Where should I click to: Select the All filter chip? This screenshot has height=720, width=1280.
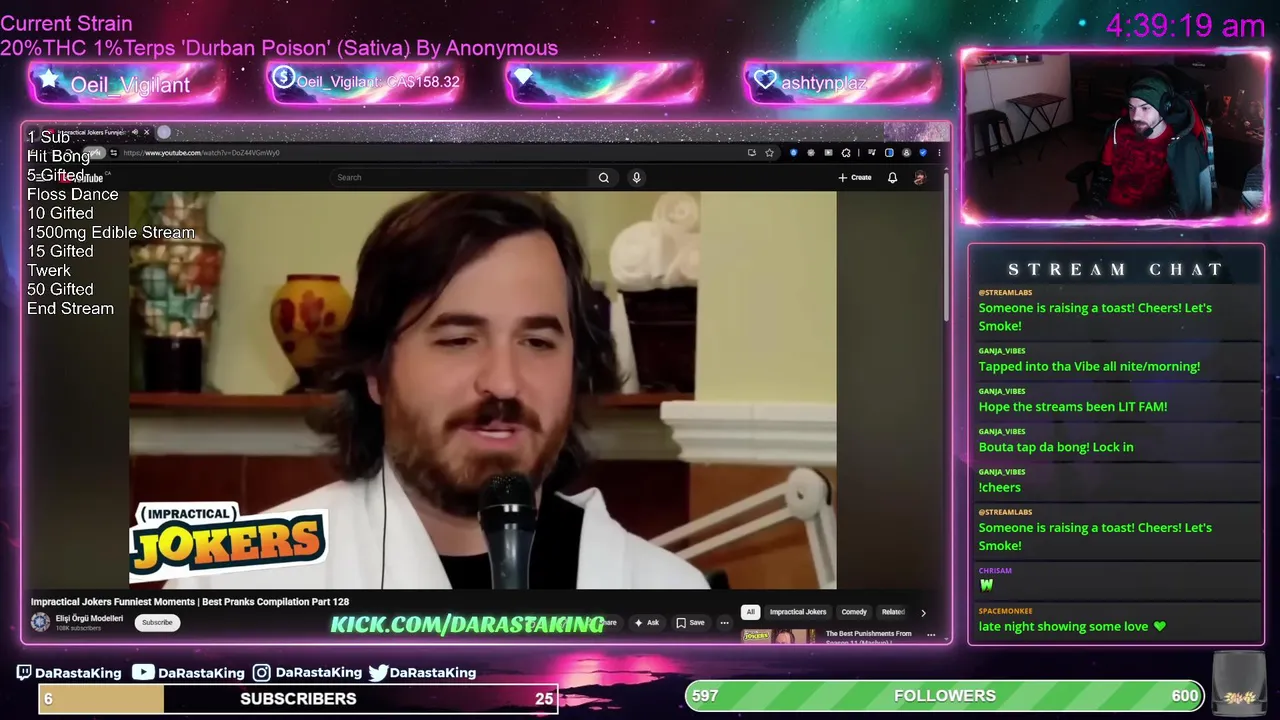[x=750, y=612]
